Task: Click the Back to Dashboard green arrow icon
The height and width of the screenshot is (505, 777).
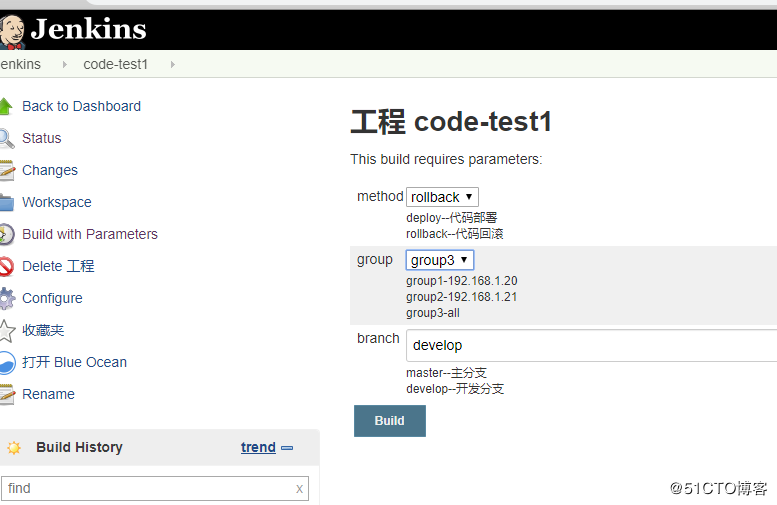Action: coord(5,106)
